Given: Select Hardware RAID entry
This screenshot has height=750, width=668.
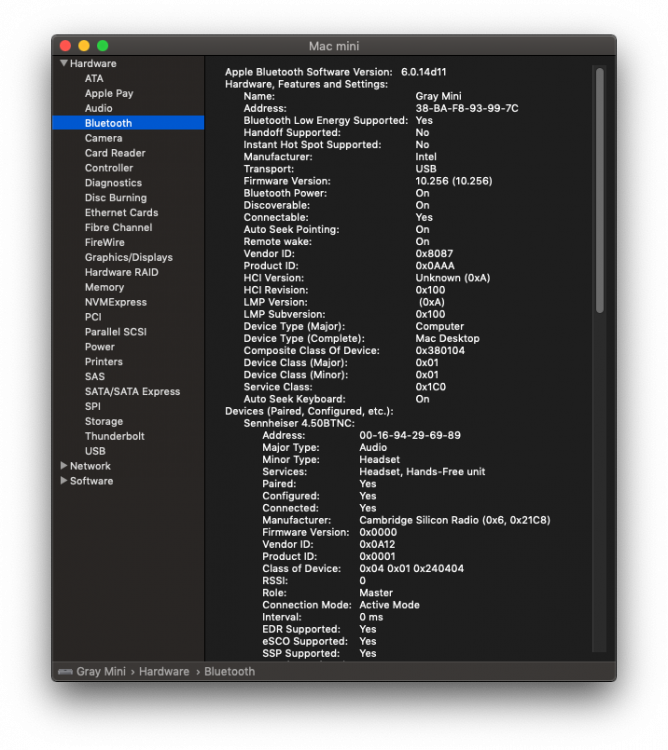Looking at the screenshot, I should coord(121,272).
